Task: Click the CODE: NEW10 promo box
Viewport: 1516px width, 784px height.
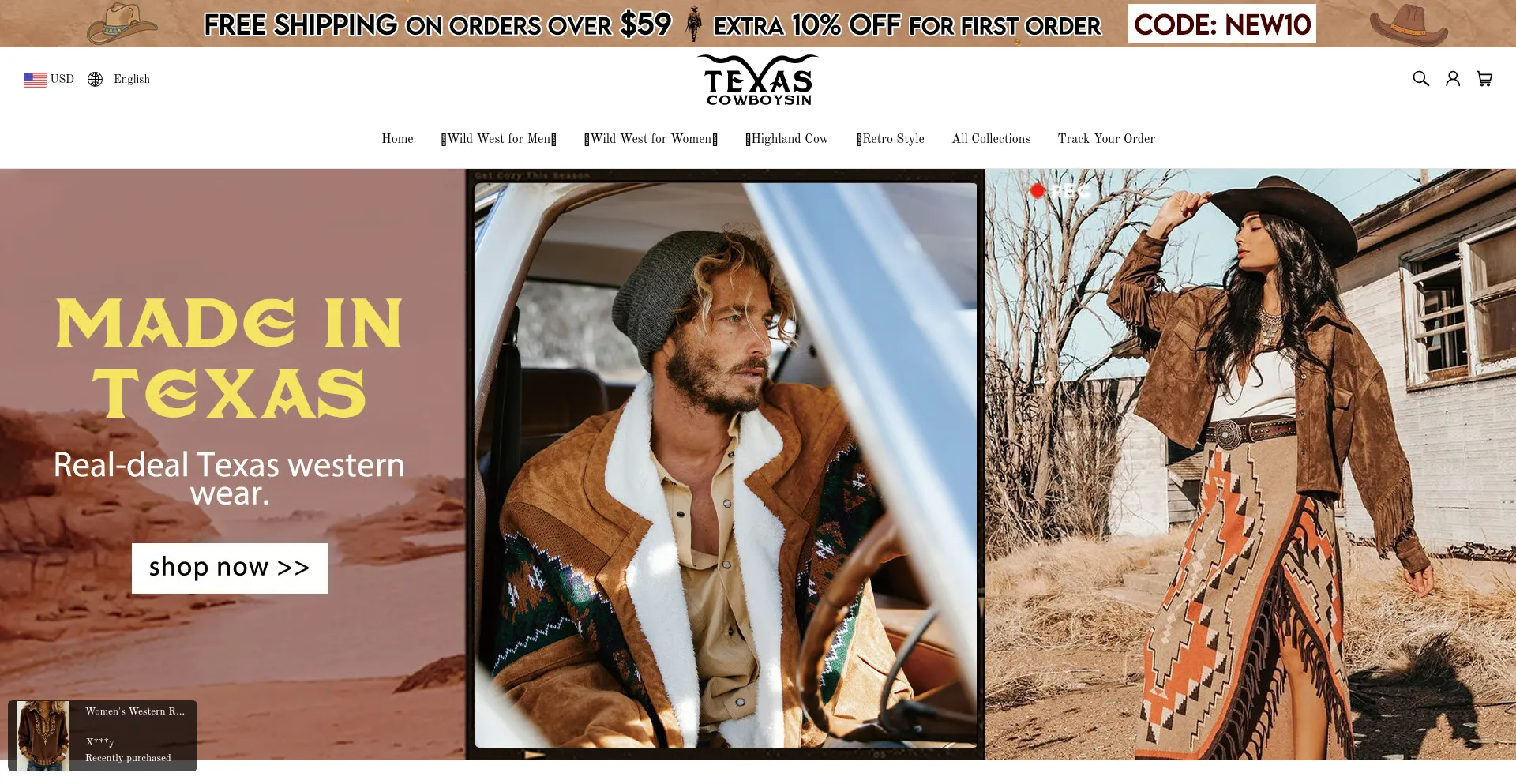Action: tap(1222, 24)
